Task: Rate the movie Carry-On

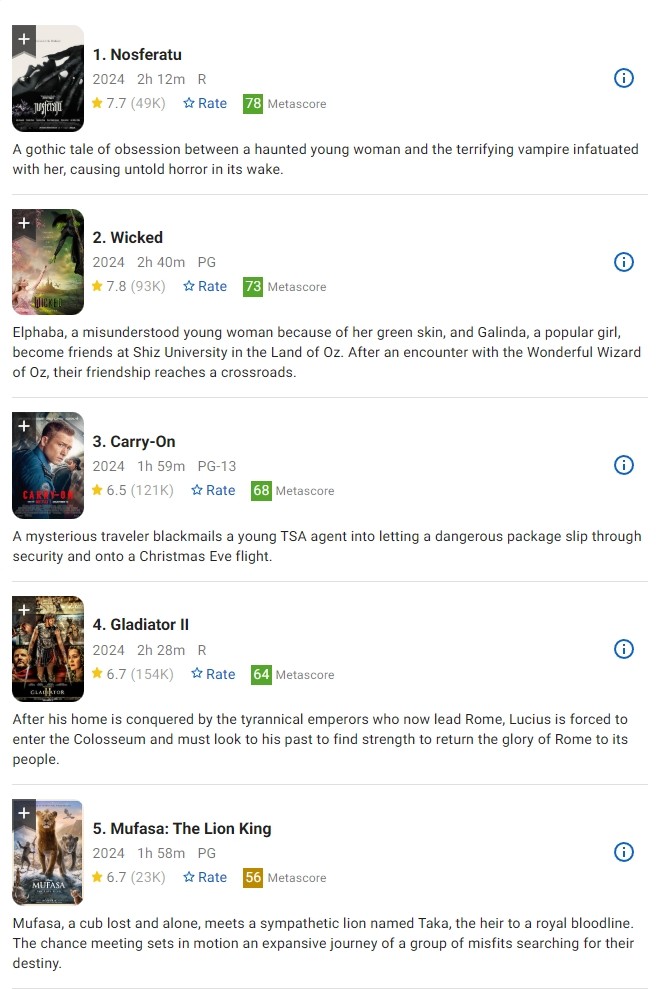Action: pos(213,490)
